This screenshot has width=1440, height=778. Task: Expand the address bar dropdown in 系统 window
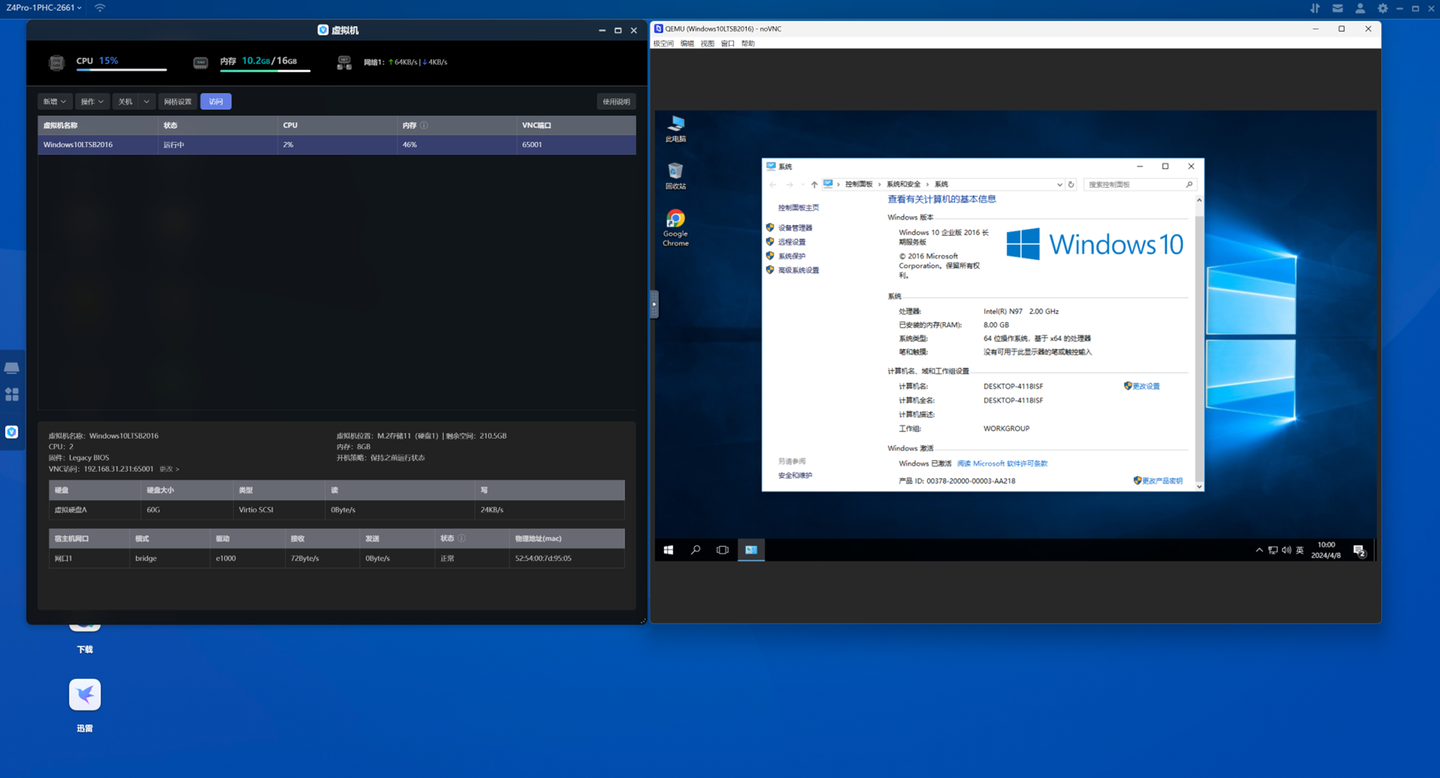point(1060,184)
